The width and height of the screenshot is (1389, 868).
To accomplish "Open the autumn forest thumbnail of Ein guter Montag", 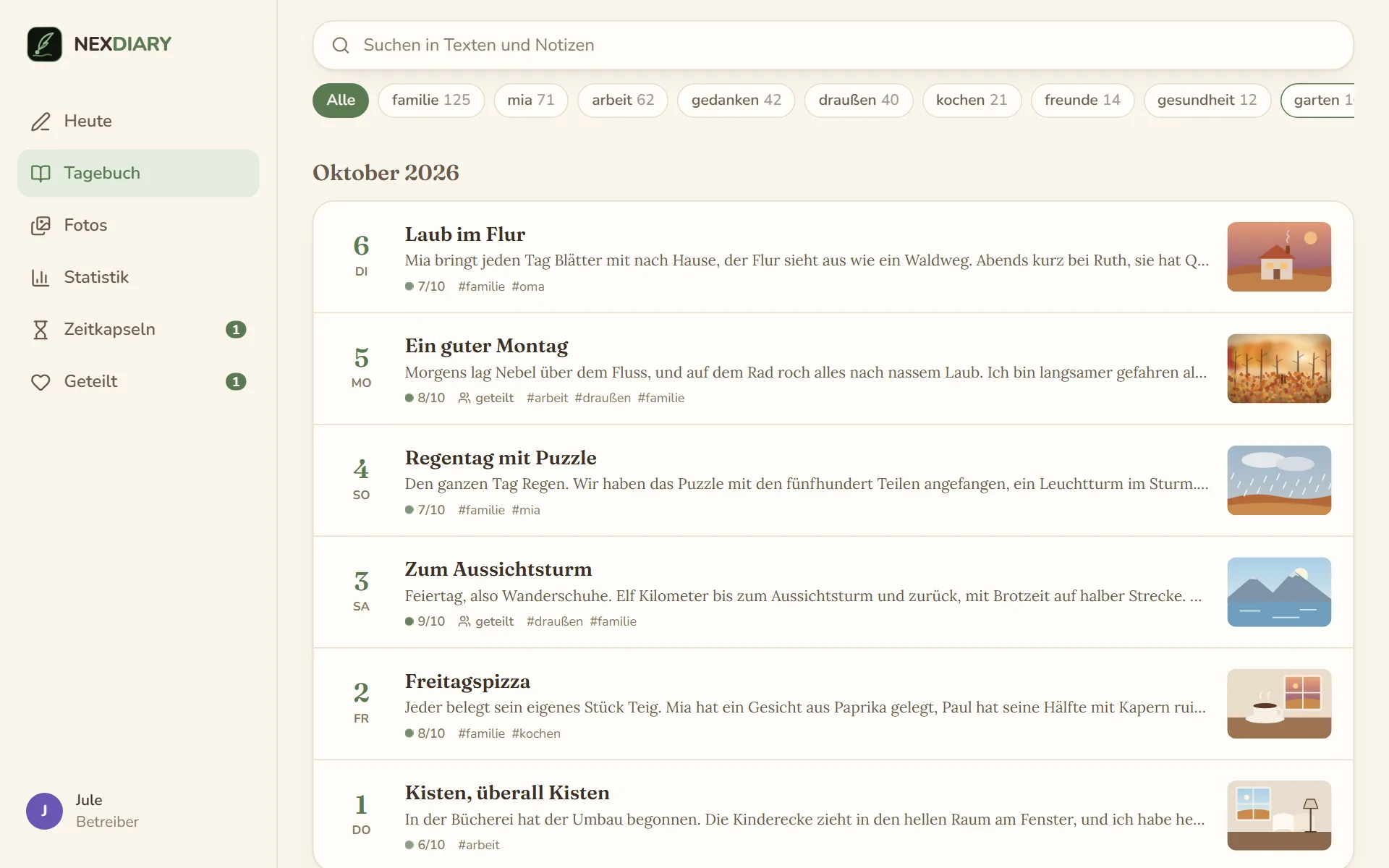I will tap(1279, 369).
